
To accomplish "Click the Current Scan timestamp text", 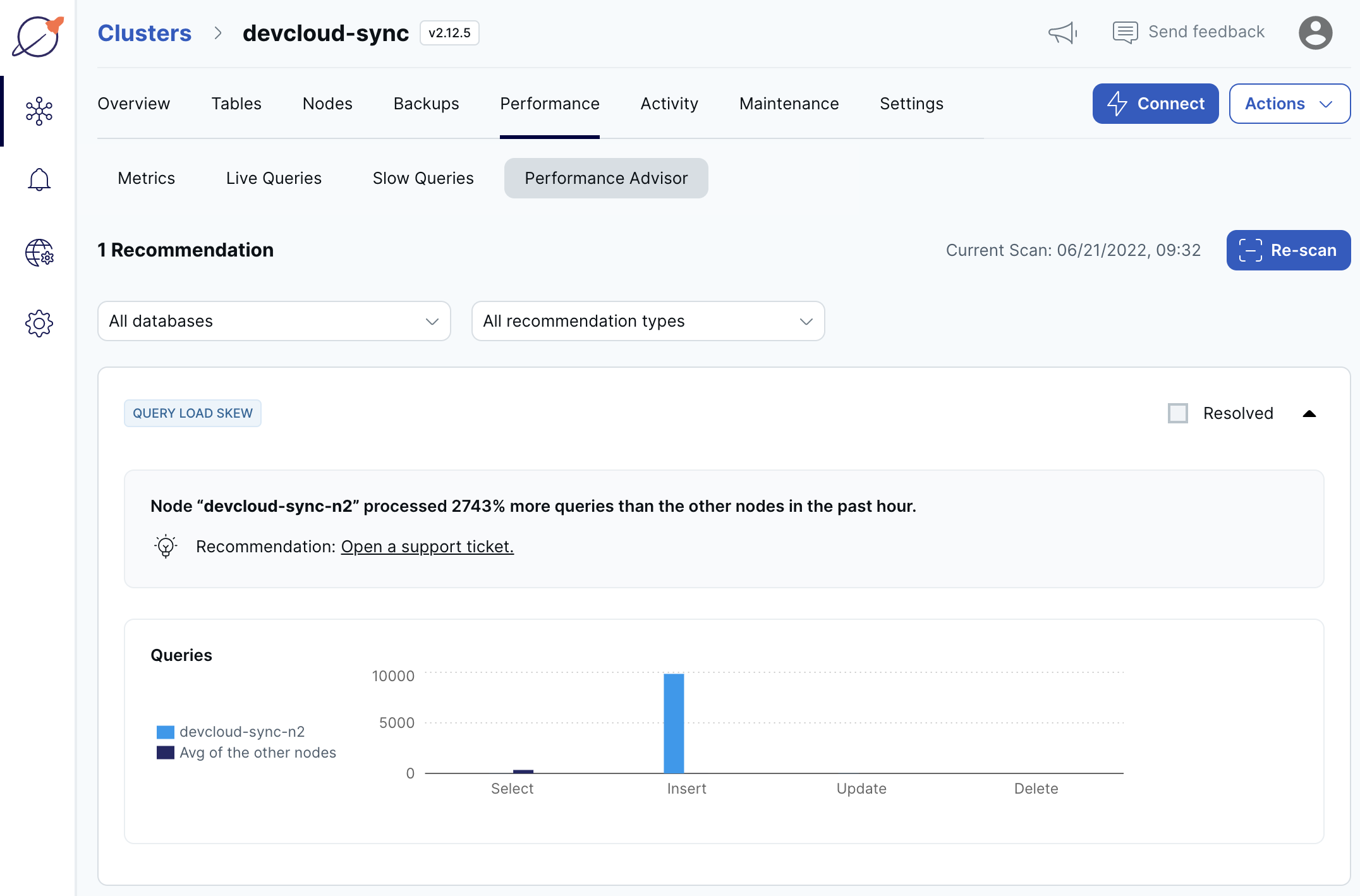I will (x=1073, y=250).
